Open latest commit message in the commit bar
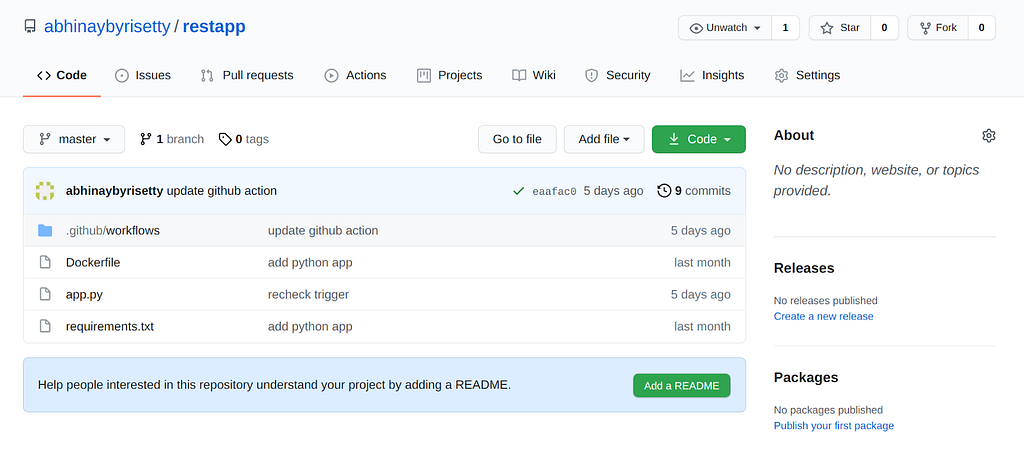 (x=222, y=191)
